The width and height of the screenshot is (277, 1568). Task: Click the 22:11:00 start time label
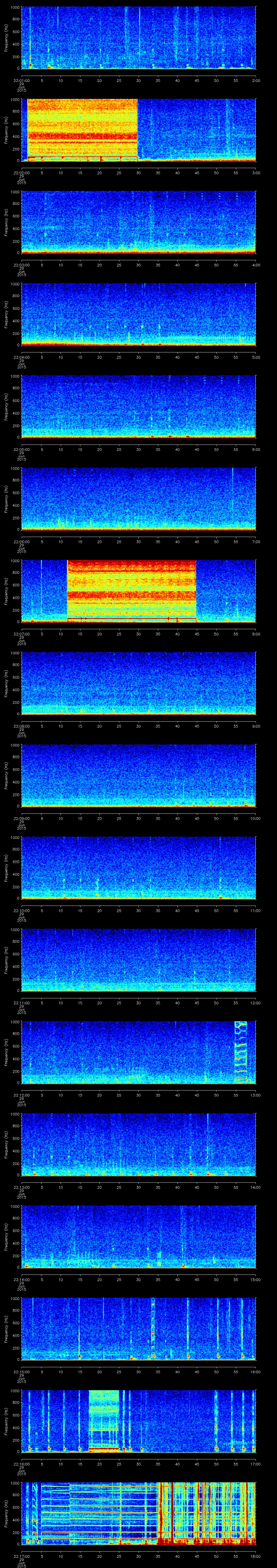click(x=21, y=1003)
